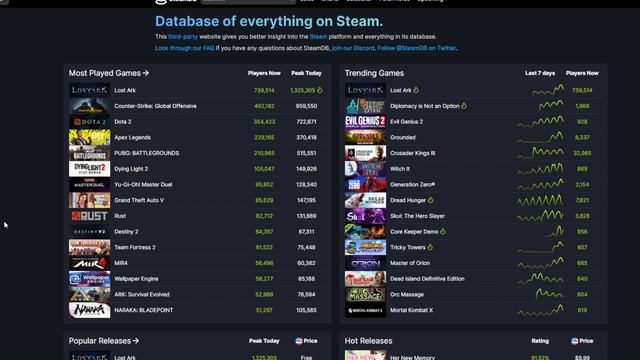Open the Evil Genius 2 trending thumbnail
The image size is (640, 360).
pyautogui.click(x=365, y=122)
